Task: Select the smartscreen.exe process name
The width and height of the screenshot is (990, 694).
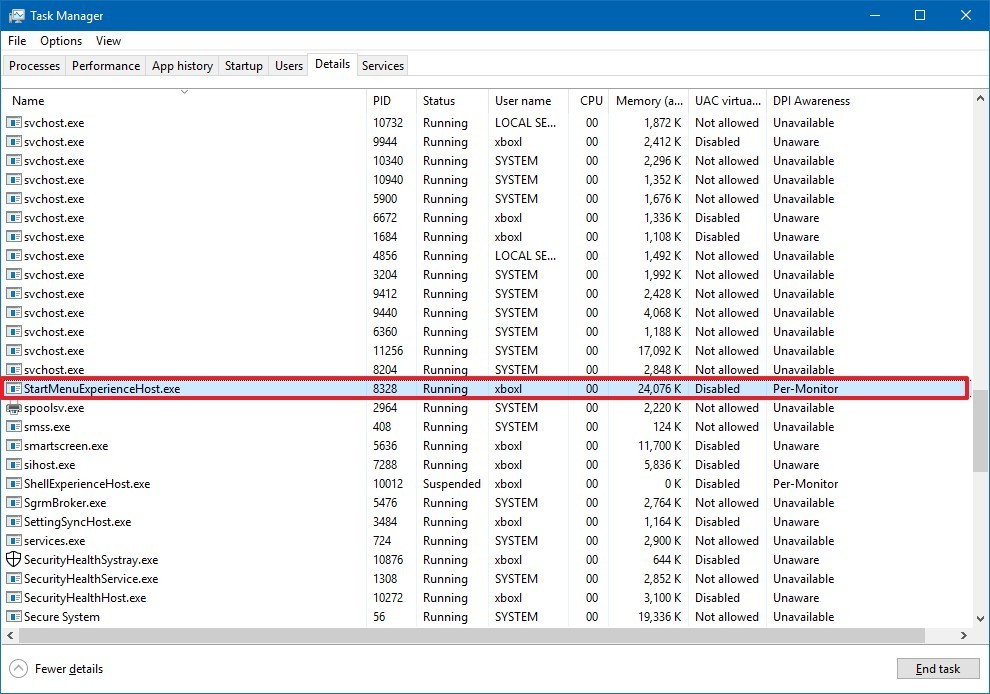Action: (66, 446)
